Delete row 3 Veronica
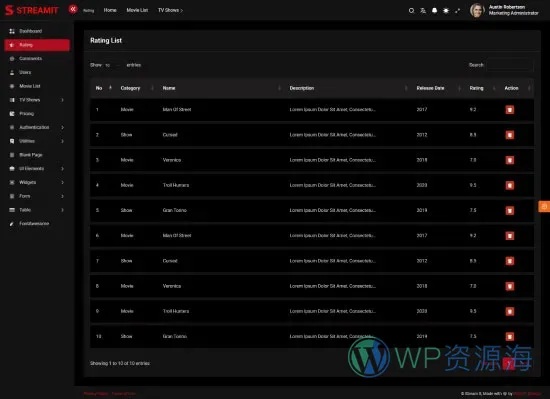550x399 pixels. coord(510,160)
